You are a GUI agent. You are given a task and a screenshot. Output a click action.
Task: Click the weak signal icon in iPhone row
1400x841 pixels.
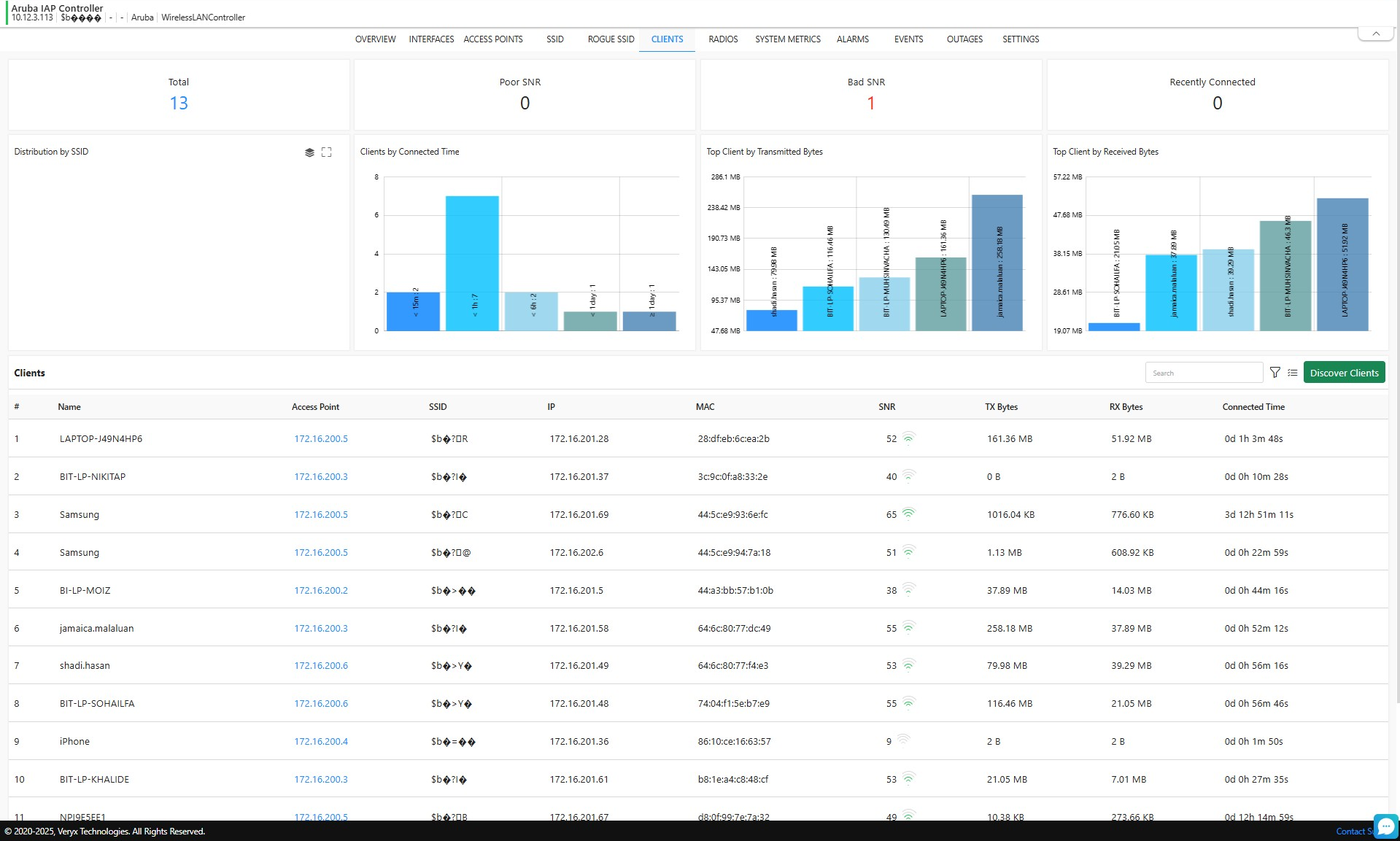903,740
